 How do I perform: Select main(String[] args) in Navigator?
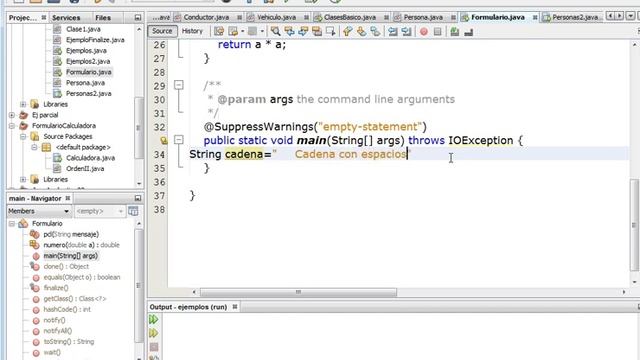pyautogui.click(x=71, y=256)
